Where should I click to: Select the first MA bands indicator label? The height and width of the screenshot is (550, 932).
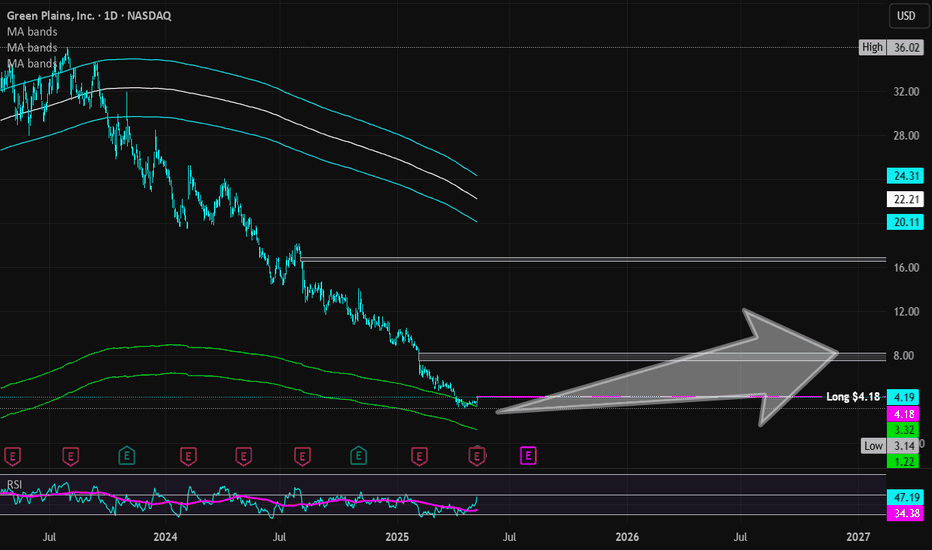[x=32, y=32]
